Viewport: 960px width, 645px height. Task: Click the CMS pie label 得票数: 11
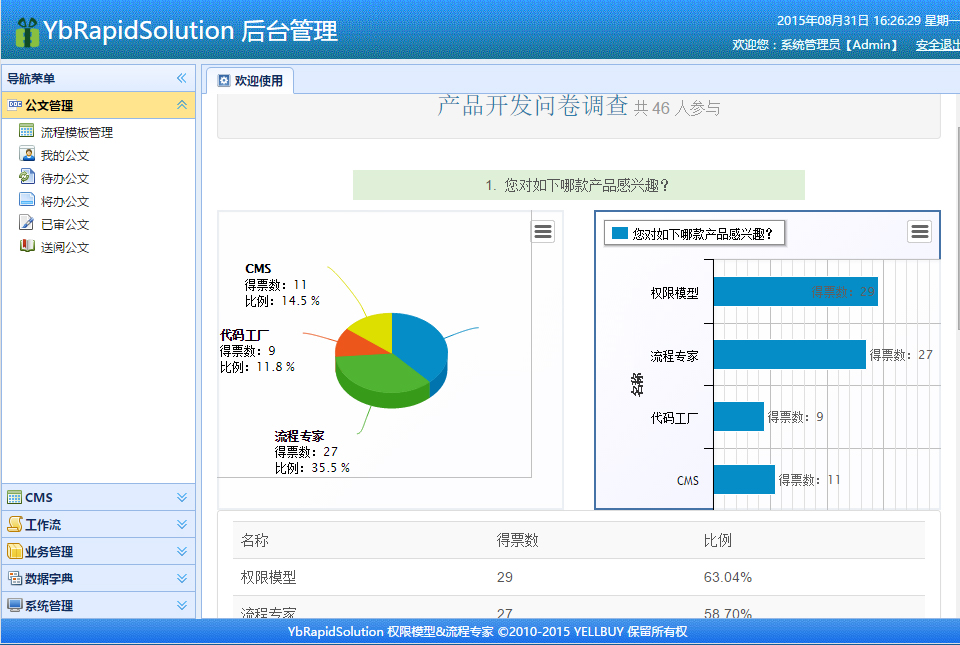point(276,285)
